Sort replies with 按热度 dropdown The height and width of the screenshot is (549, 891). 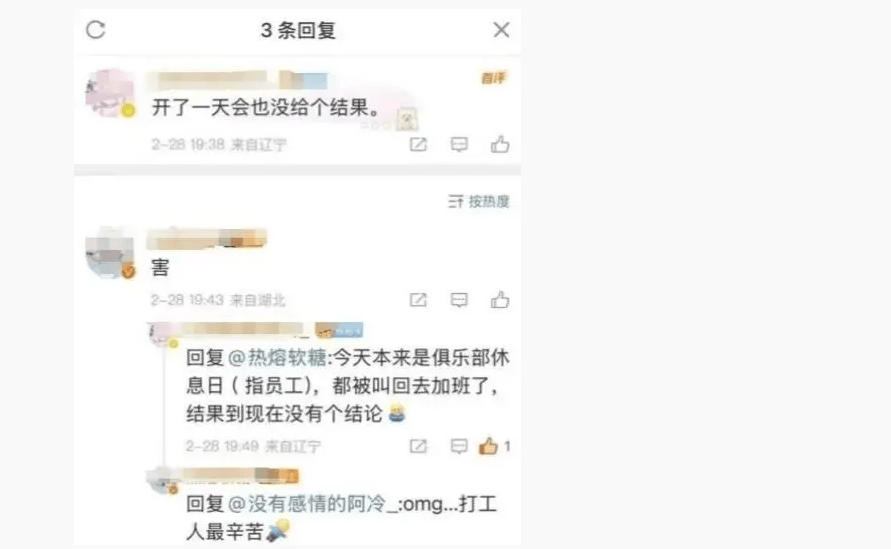(x=478, y=201)
